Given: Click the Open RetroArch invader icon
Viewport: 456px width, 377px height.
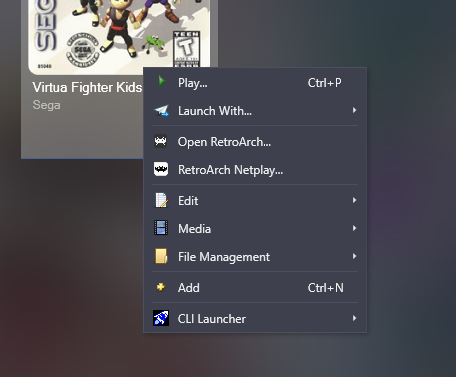Looking at the screenshot, I should 161,141.
